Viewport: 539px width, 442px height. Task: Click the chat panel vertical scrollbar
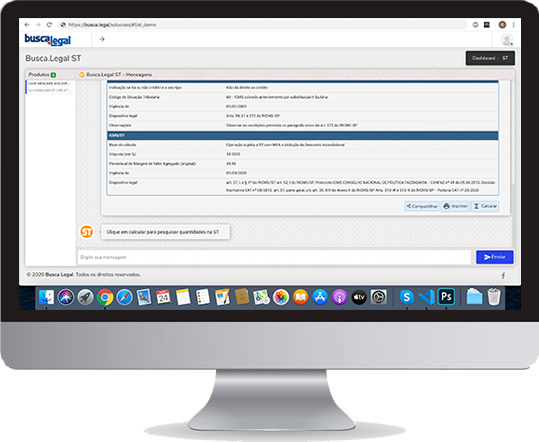[513, 132]
